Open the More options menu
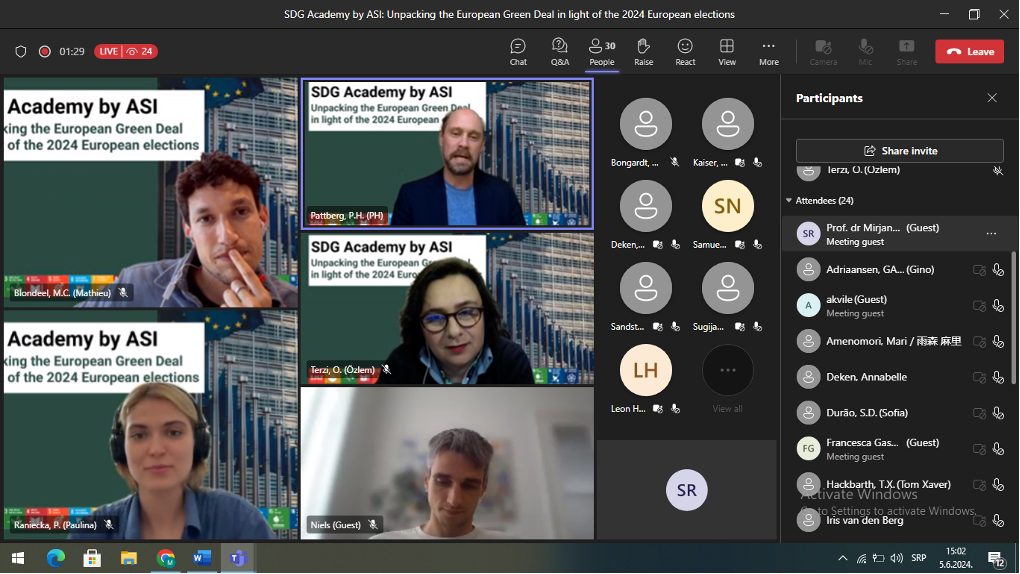Viewport: 1020px width, 574px height. coord(768,51)
